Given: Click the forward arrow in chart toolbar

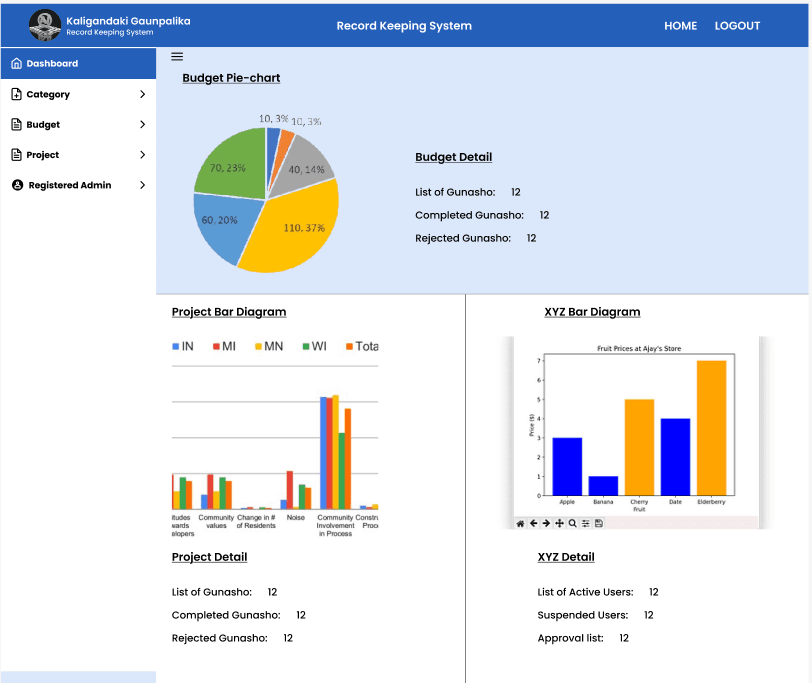Looking at the screenshot, I should (x=546, y=523).
